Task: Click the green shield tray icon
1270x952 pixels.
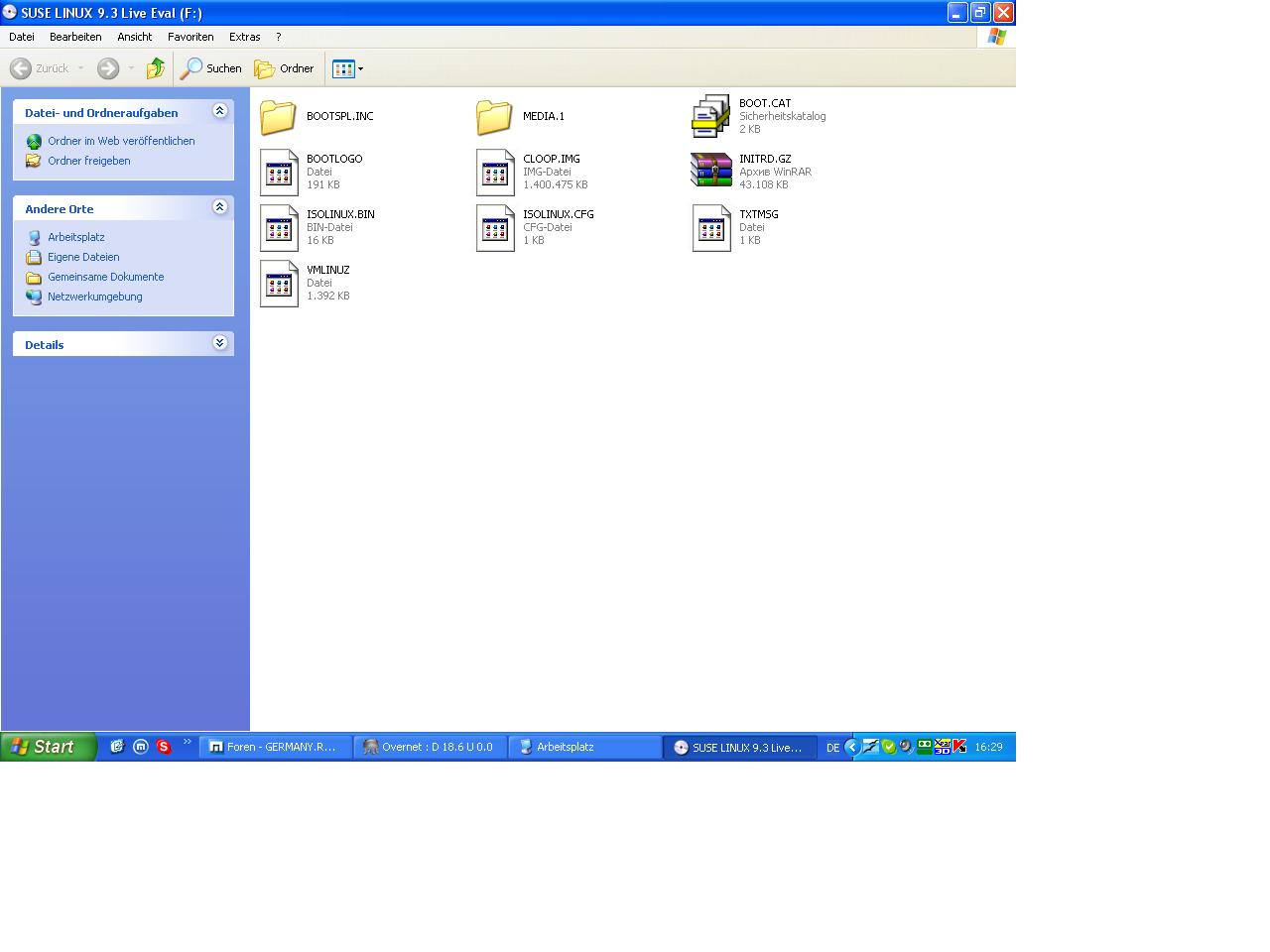Action: 889,747
